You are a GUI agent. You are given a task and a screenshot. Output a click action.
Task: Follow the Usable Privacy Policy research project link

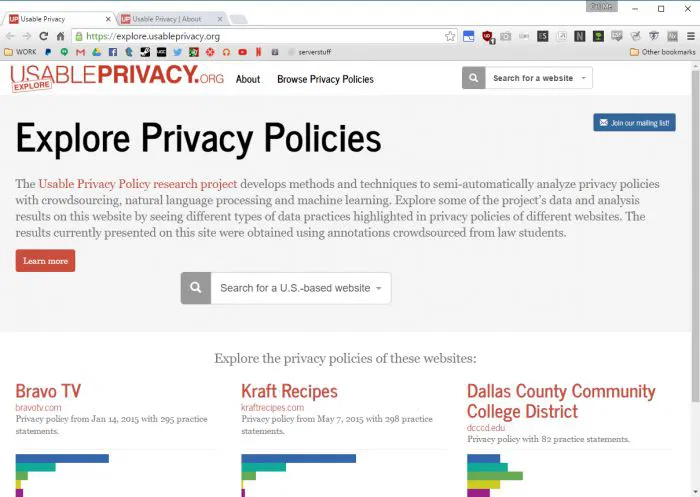click(138, 184)
